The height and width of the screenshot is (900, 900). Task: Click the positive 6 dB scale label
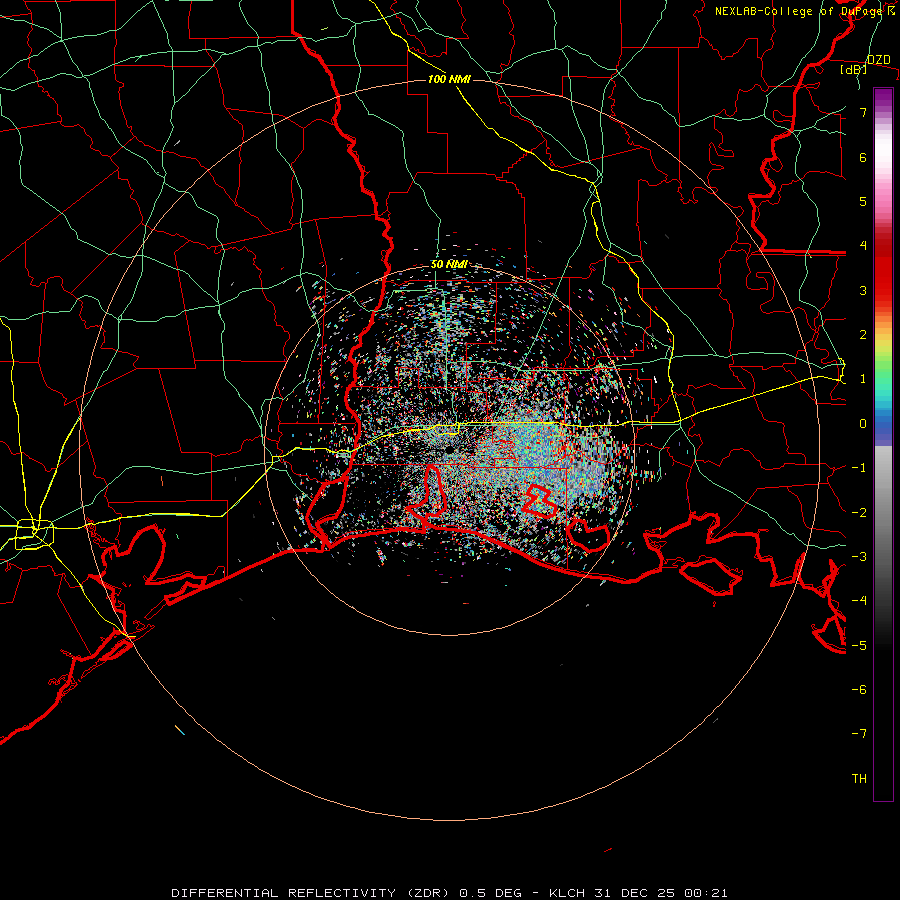(x=863, y=157)
